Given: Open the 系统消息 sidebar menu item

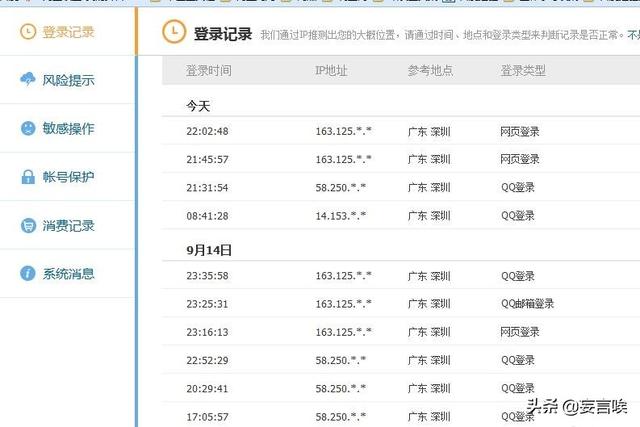Looking at the screenshot, I should tap(67, 274).
